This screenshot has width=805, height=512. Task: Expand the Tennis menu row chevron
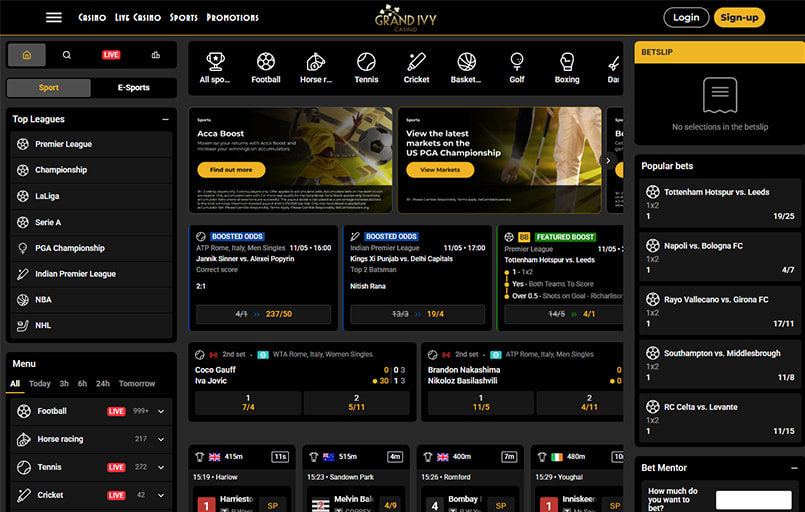click(161, 467)
